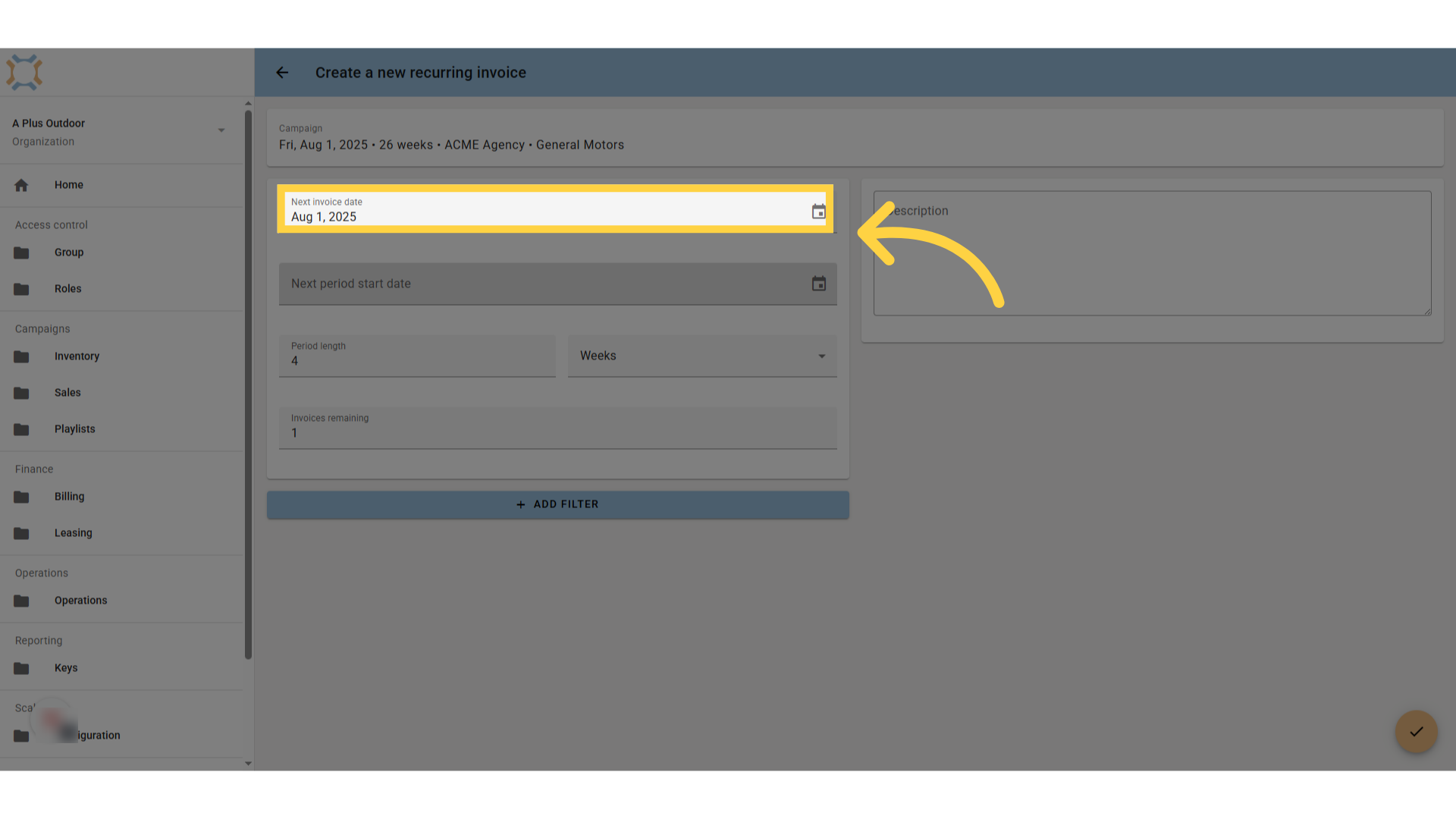Click the Leasing folder icon
Viewport: 1456px width, 819px height.
21,533
